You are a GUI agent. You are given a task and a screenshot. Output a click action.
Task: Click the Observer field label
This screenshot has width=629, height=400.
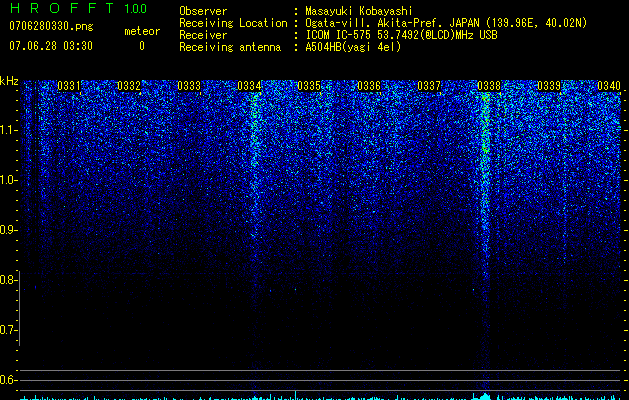[x=203, y=11]
